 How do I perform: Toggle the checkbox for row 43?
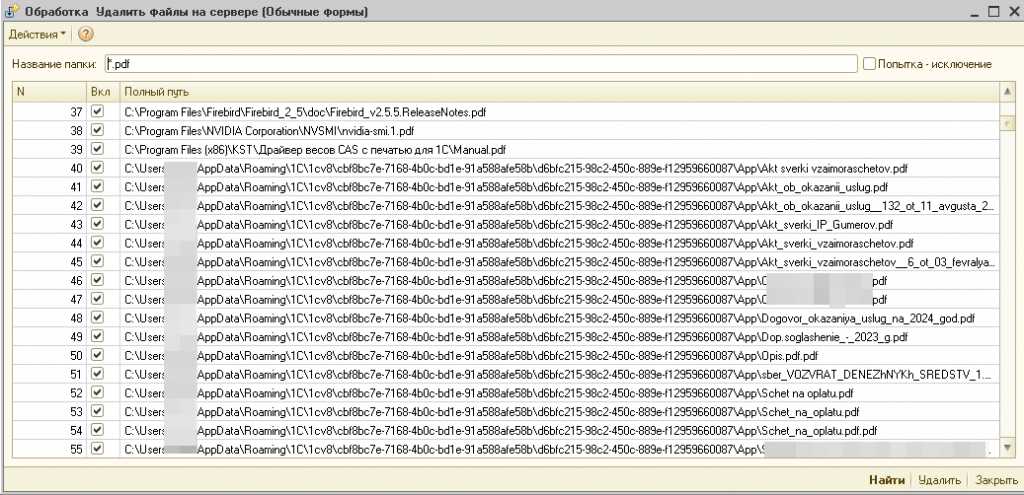(97, 224)
